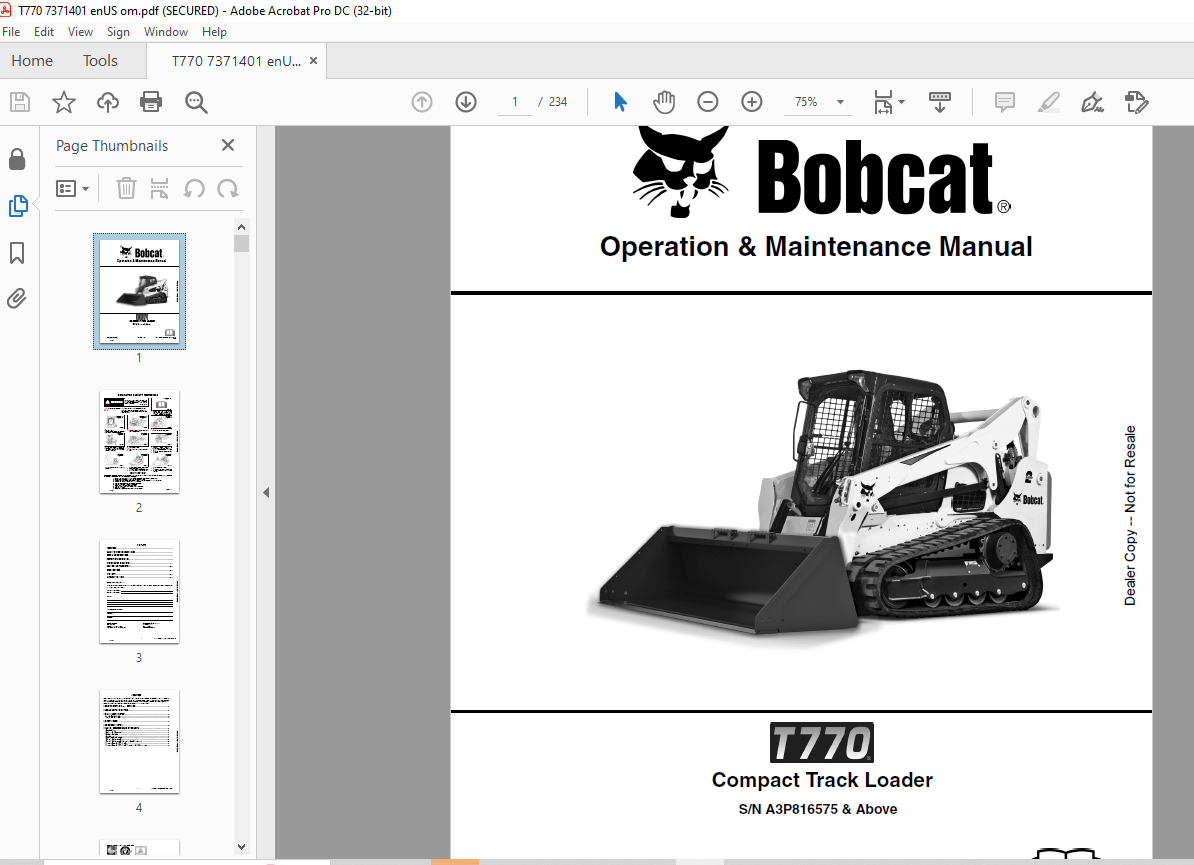Click thumbnails scrollbar up arrow
Viewport: 1194px width, 865px height.
241,227
